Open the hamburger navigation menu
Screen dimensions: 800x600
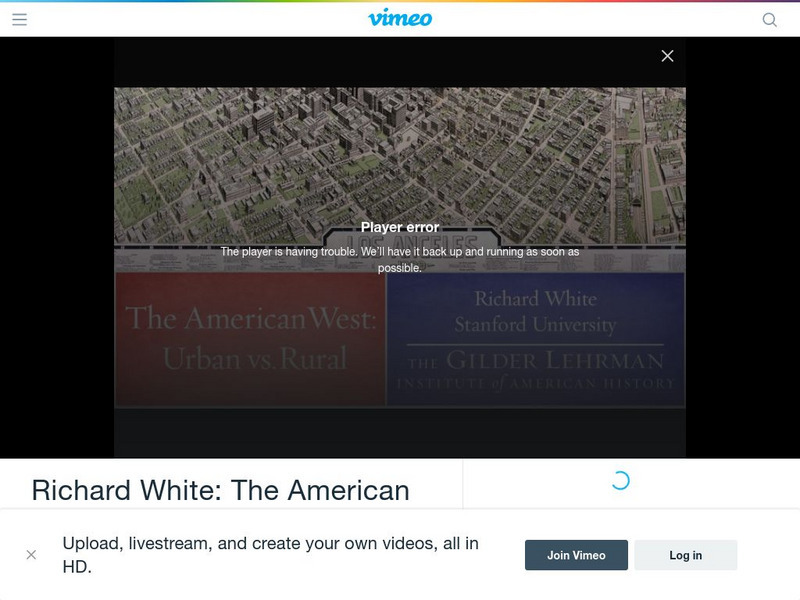19,19
